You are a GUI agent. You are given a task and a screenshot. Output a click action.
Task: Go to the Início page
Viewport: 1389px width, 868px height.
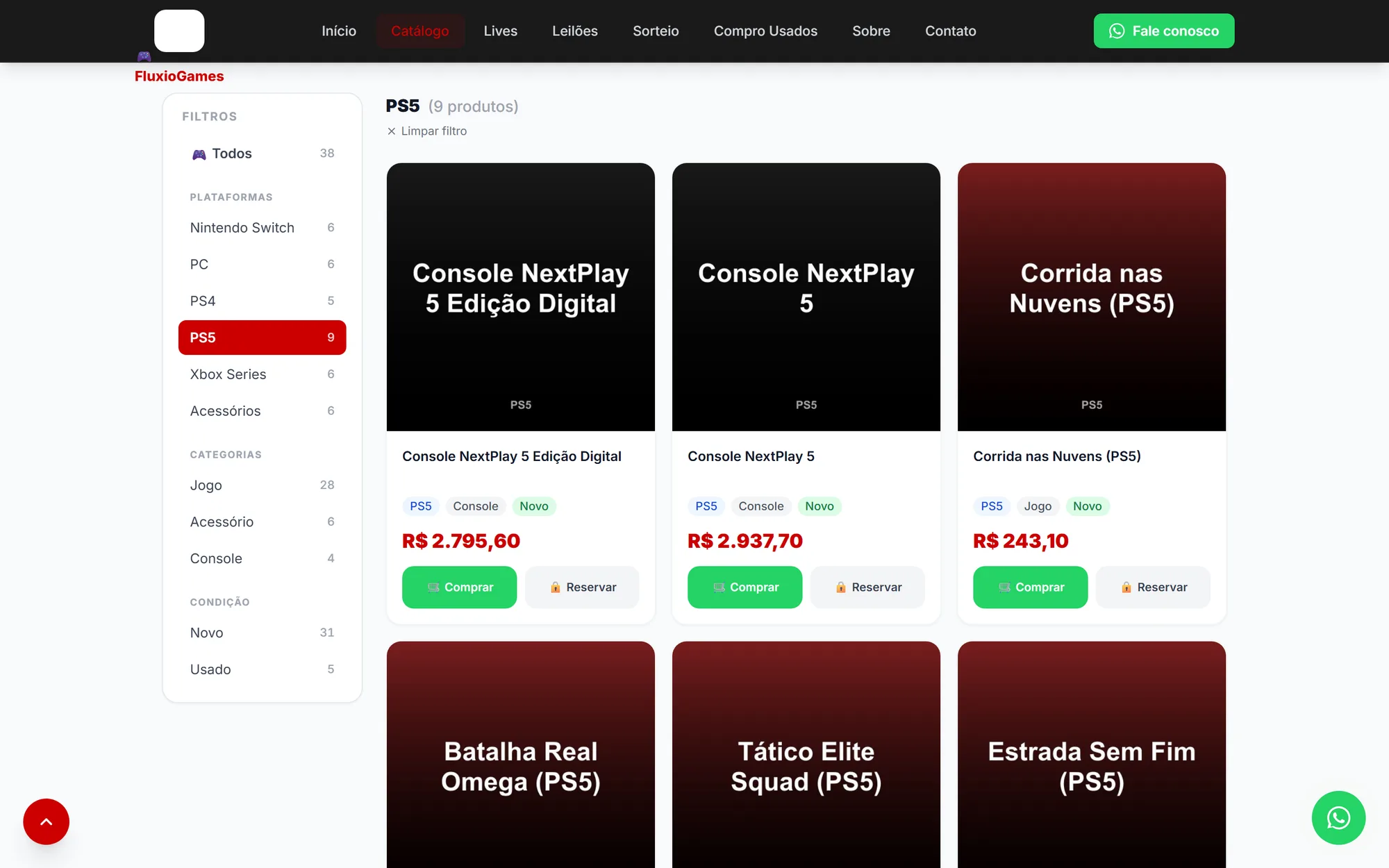click(339, 31)
